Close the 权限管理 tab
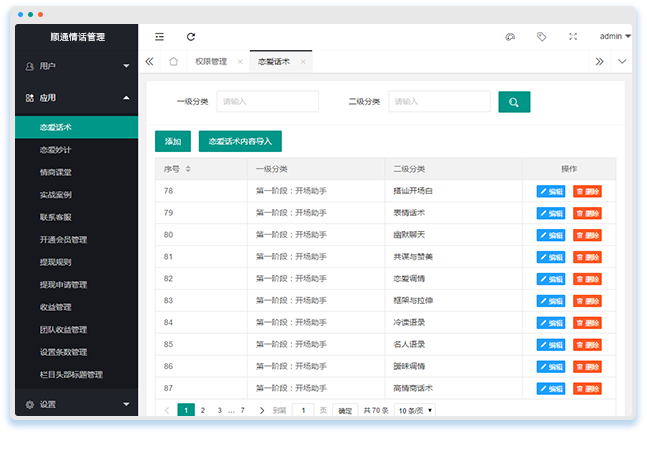 point(240,62)
